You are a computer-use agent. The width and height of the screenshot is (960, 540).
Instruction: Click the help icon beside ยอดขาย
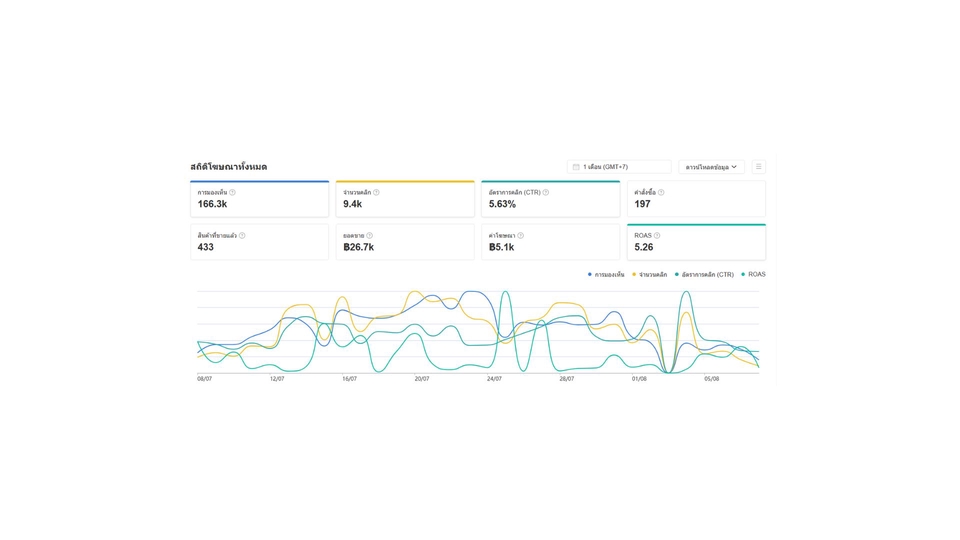pos(370,236)
